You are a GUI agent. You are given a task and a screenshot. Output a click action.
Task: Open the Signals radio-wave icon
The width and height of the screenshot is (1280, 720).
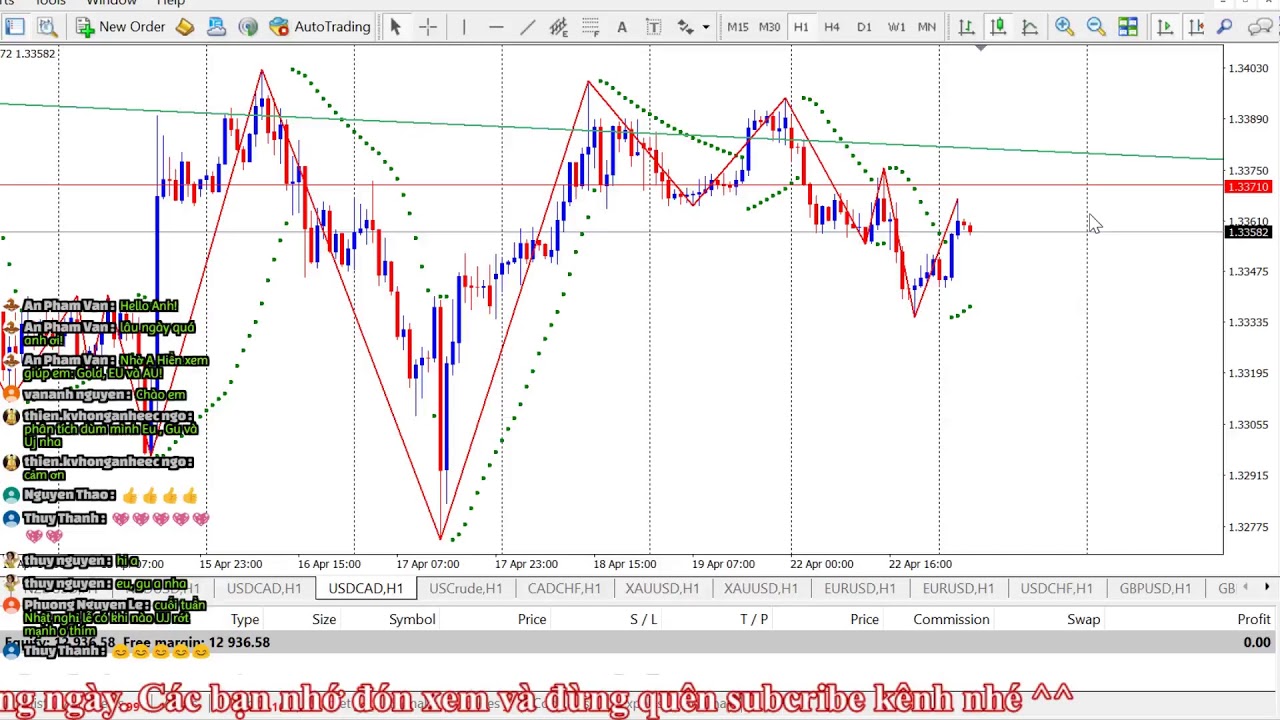[248, 27]
